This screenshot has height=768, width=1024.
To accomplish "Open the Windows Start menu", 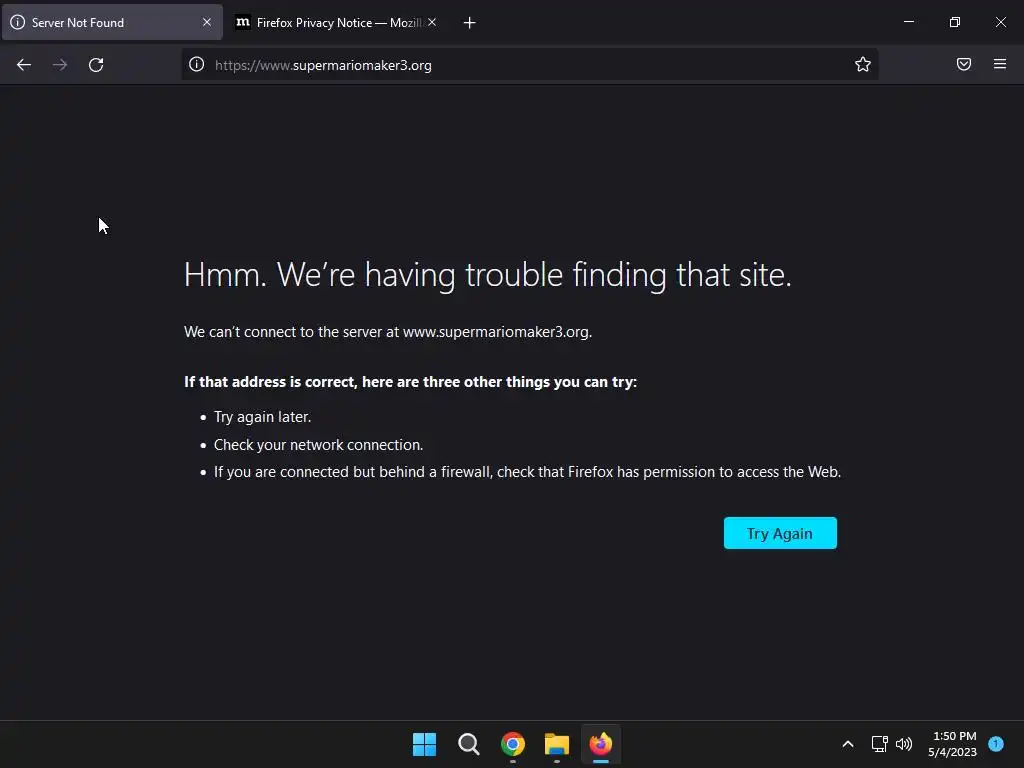I will point(424,744).
